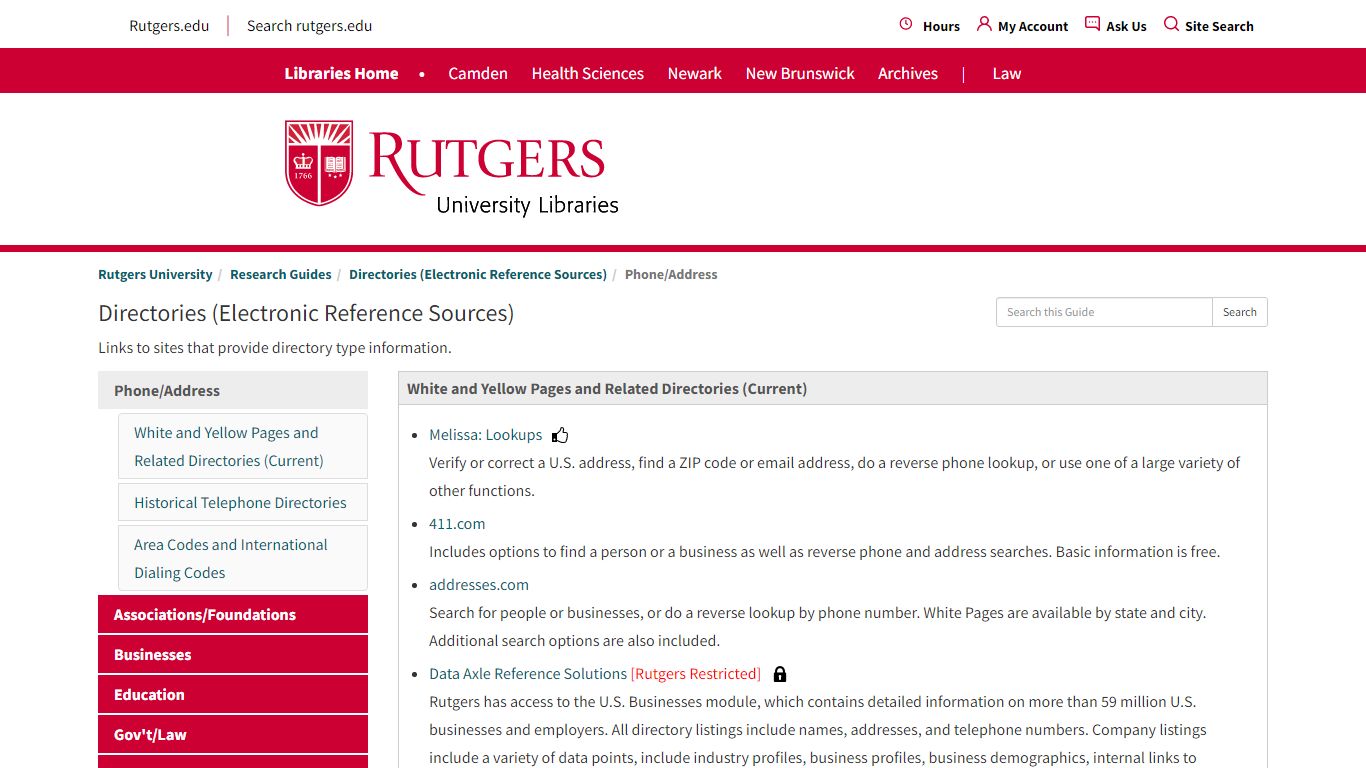Screen dimensions: 1366x768
Task: Open White and Yellow Pages sidebar item
Action: 243,447
